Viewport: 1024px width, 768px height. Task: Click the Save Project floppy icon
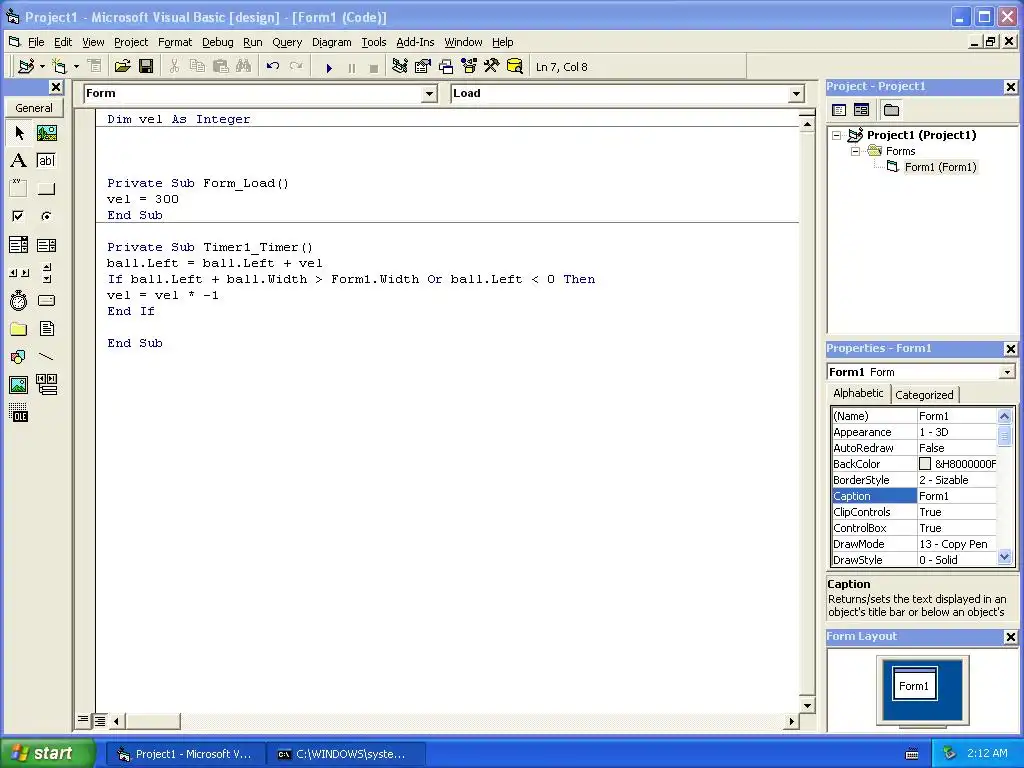click(146, 67)
